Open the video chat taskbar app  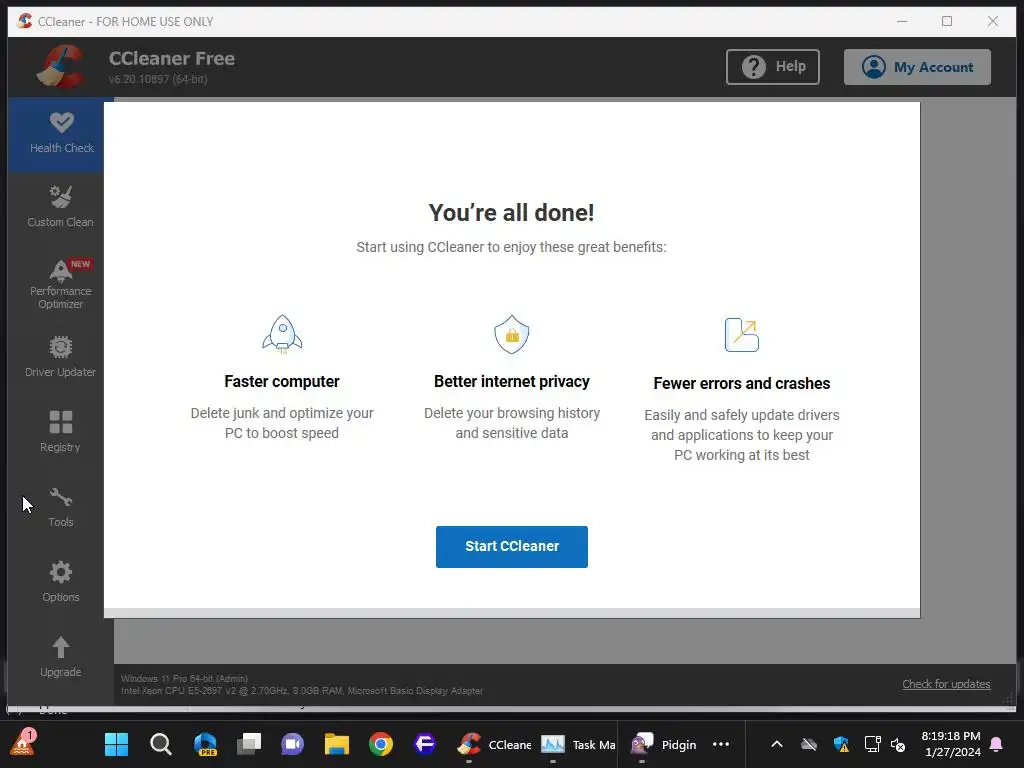(x=293, y=744)
